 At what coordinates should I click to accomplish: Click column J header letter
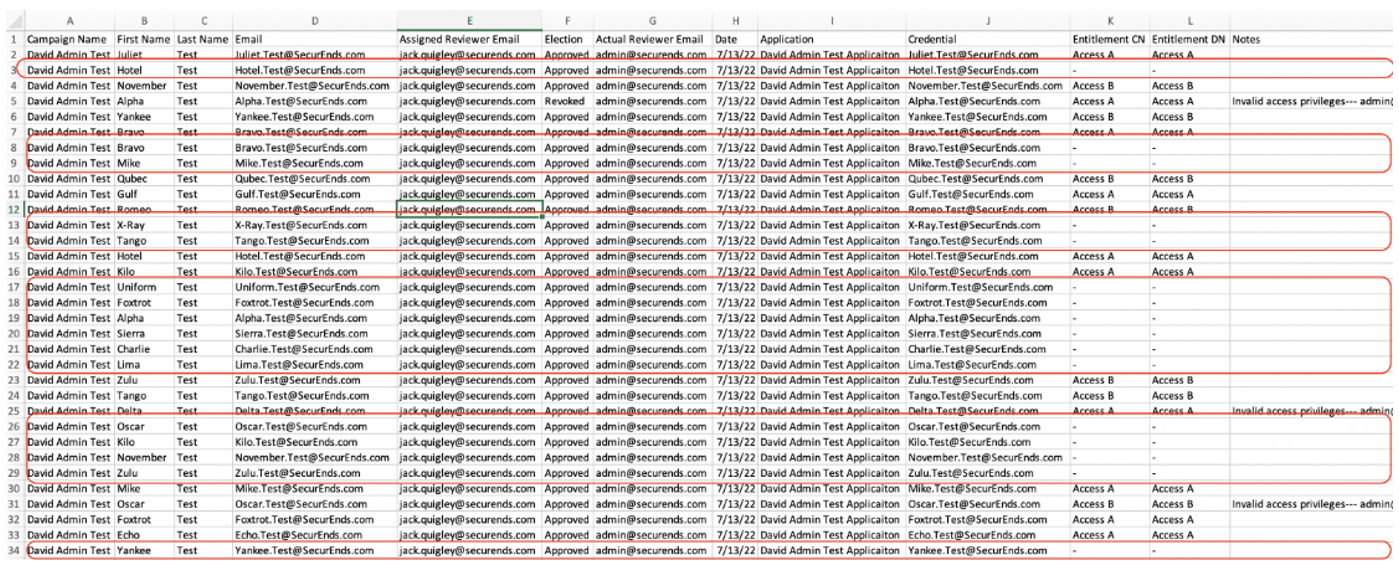[986, 21]
